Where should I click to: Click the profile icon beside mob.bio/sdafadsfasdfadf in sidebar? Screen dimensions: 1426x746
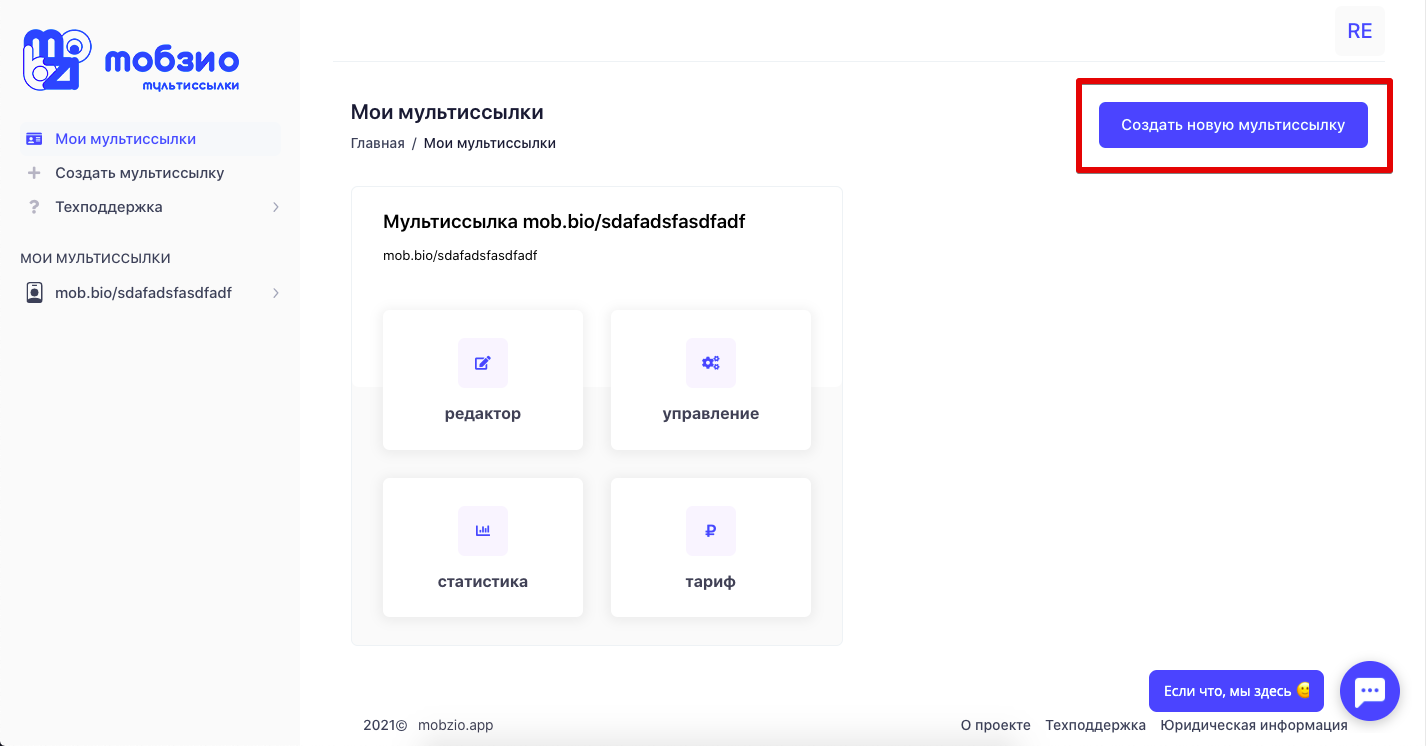tap(34, 293)
